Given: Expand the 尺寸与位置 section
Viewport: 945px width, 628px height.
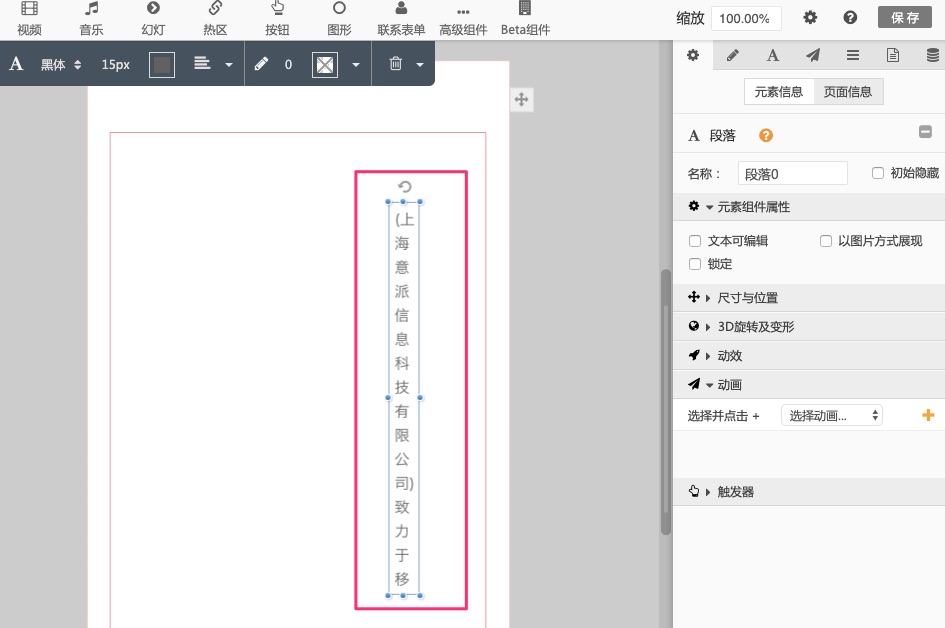Looking at the screenshot, I should coord(746,298).
